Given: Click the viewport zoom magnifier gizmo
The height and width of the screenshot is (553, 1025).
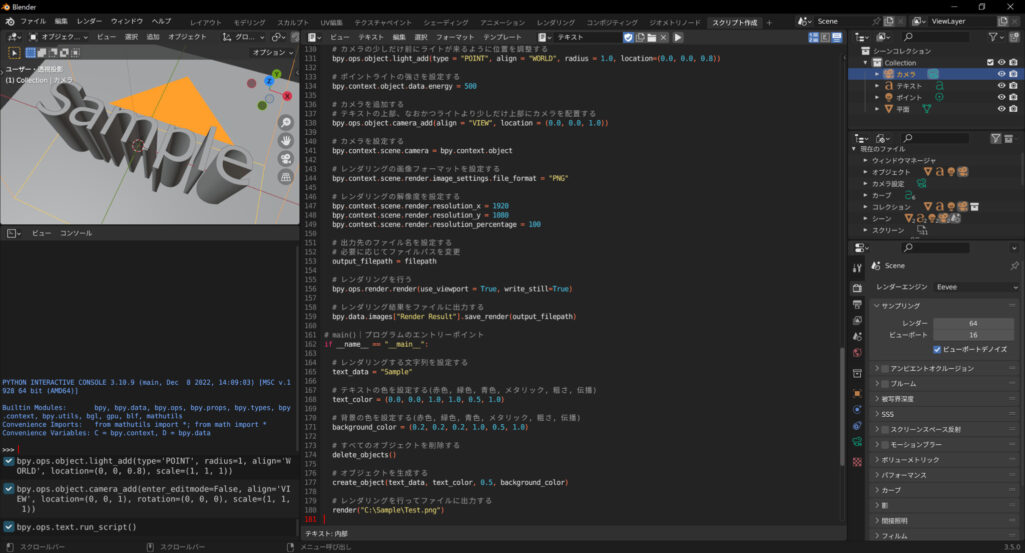Looking at the screenshot, I should (x=286, y=122).
